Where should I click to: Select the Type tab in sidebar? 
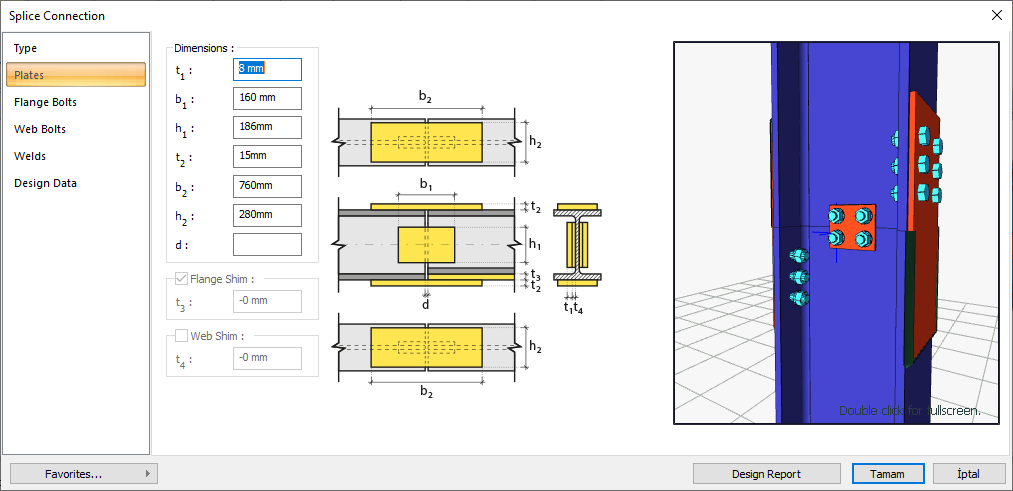pyautogui.click(x=26, y=48)
